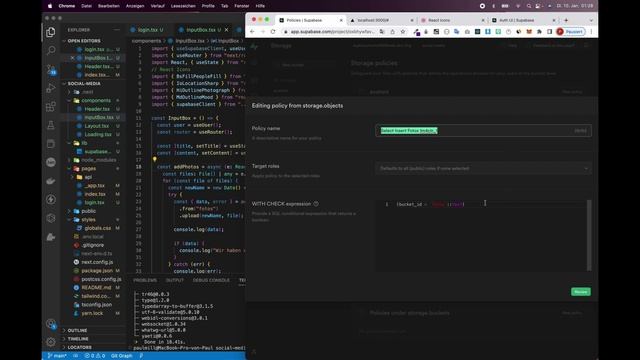Viewport: 640px width, 360px height.
Task: Open the Chrome extensions puzzle icon
Action: click(539, 31)
